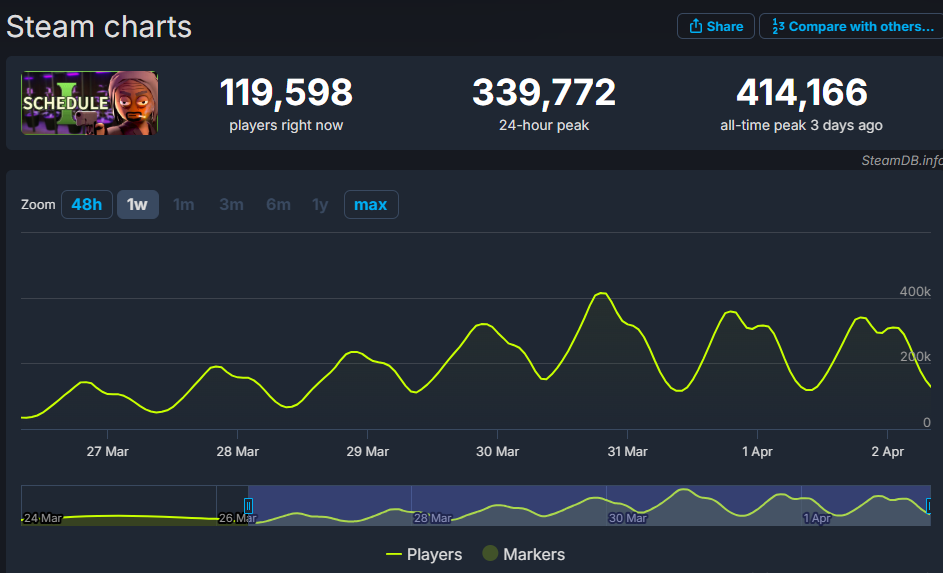Choose the 1m zoom option
Screen dimensions: 943x573
tap(183, 204)
